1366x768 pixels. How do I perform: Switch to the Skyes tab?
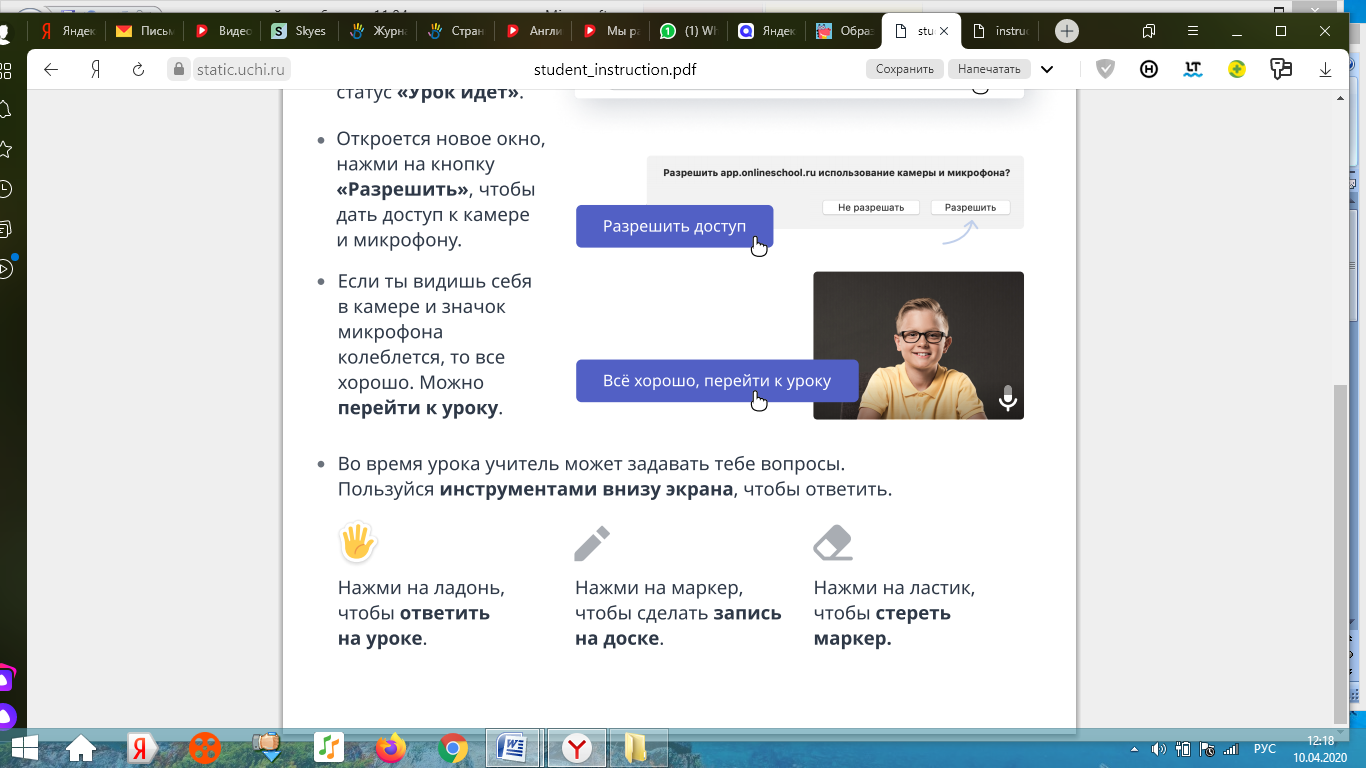[300, 31]
